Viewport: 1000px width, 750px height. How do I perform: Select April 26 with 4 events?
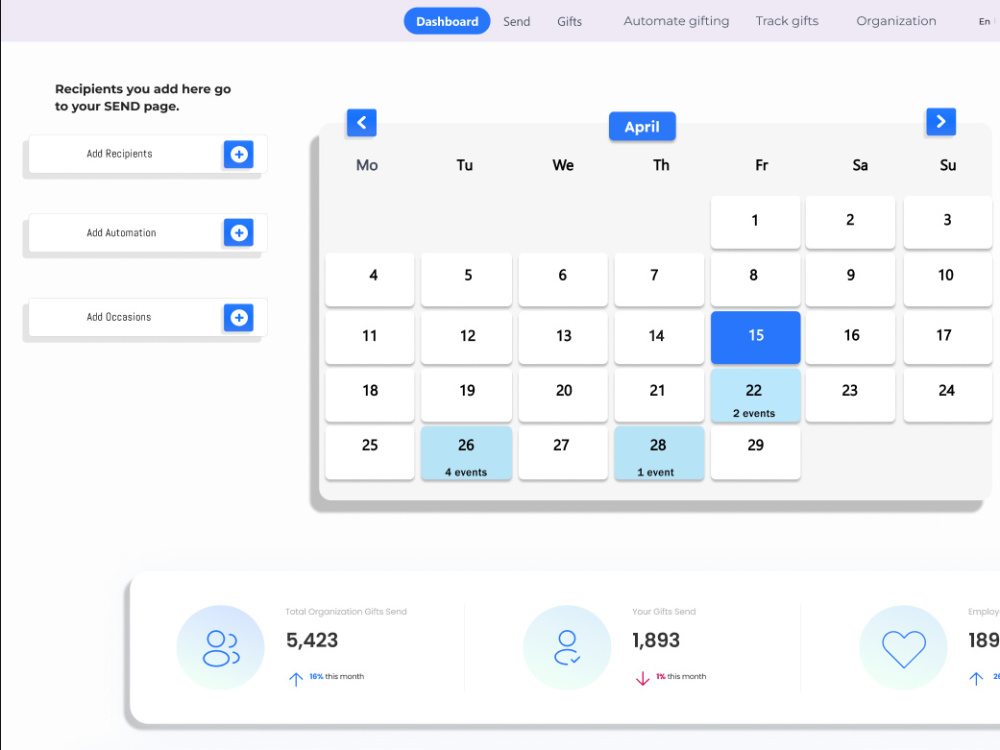[466, 453]
